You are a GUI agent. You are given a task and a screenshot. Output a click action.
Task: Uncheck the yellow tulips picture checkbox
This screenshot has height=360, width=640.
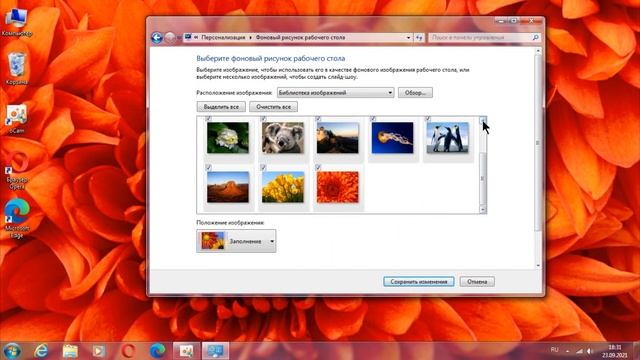pyautogui.click(x=263, y=167)
